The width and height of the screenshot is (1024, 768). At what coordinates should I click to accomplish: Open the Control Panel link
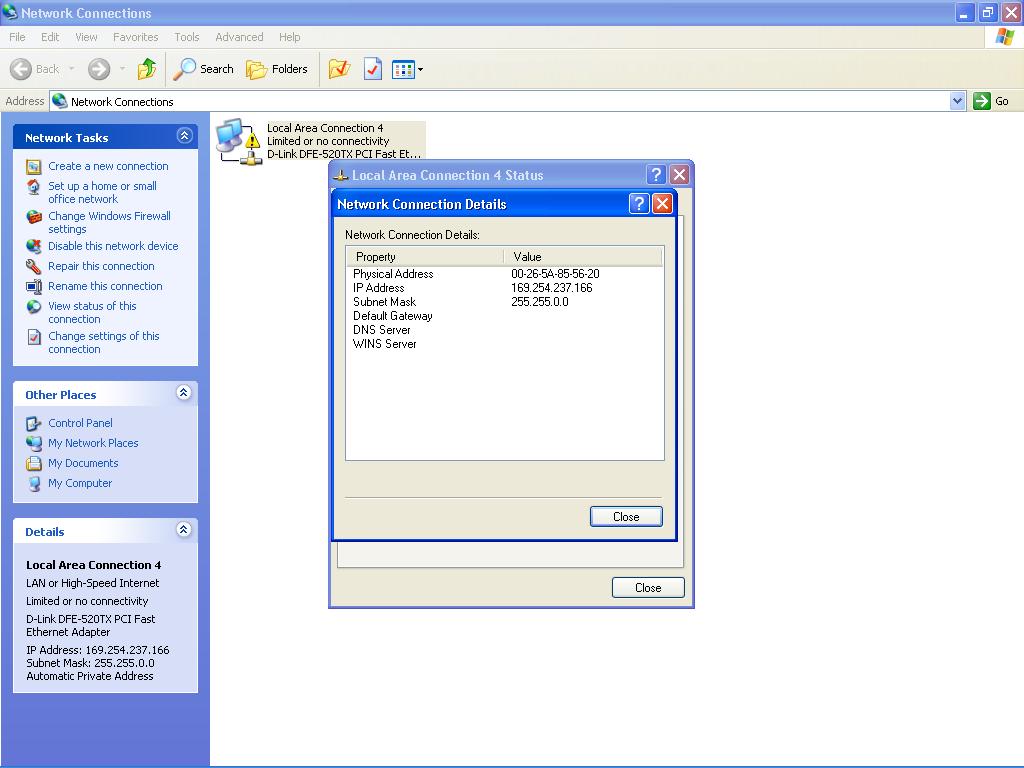pos(80,423)
